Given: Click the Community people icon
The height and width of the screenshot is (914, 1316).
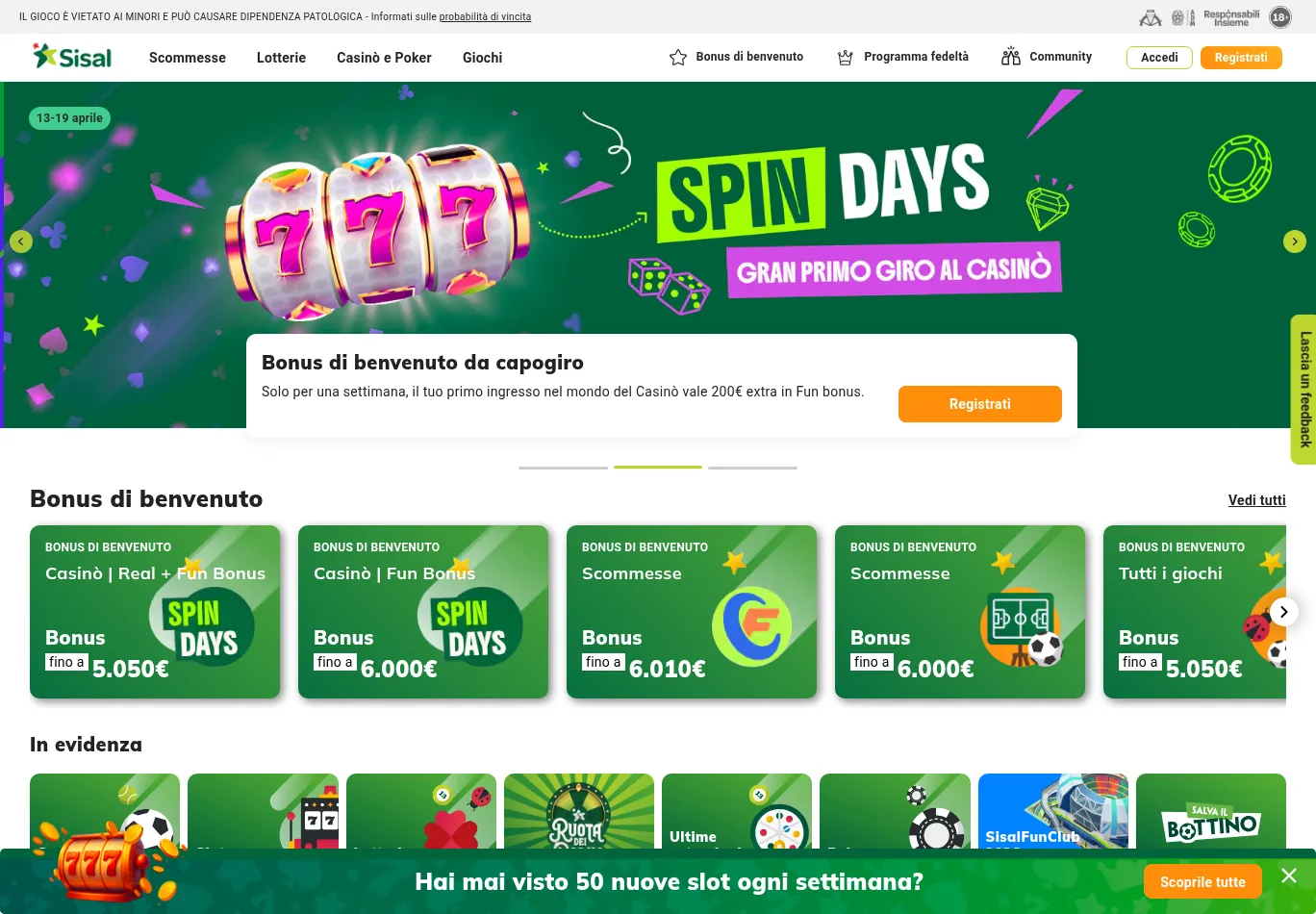Looking at the screenshot, I should click(x=1010, y=57).
